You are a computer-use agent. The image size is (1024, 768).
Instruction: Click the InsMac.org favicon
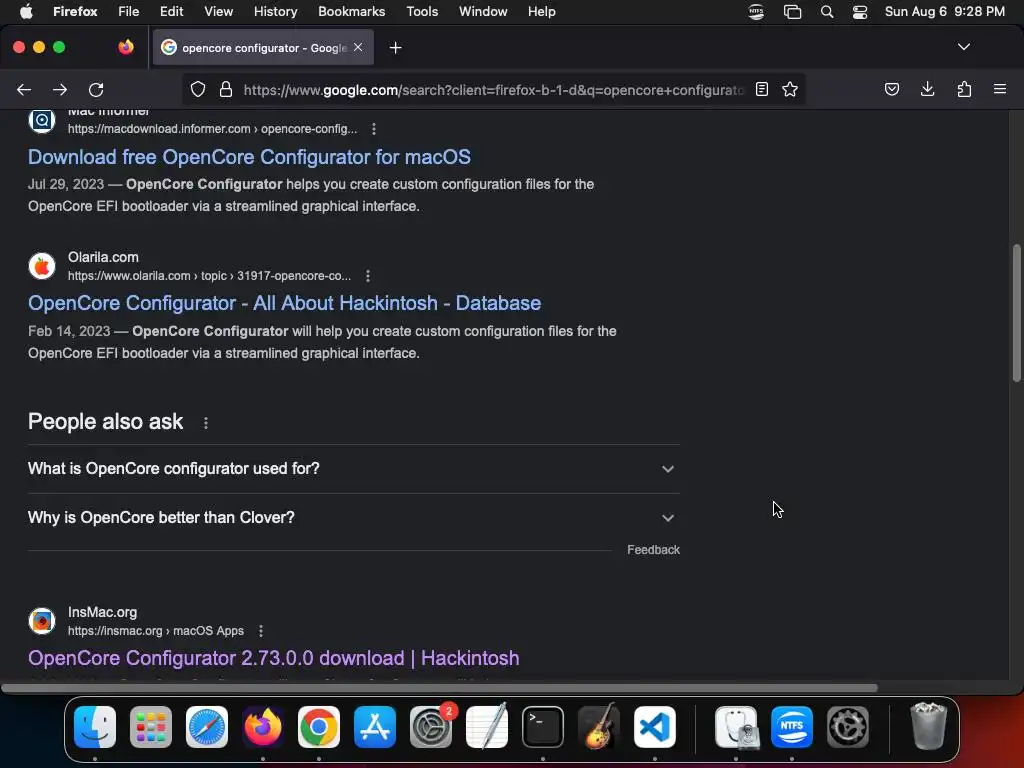tap(42, 621)
